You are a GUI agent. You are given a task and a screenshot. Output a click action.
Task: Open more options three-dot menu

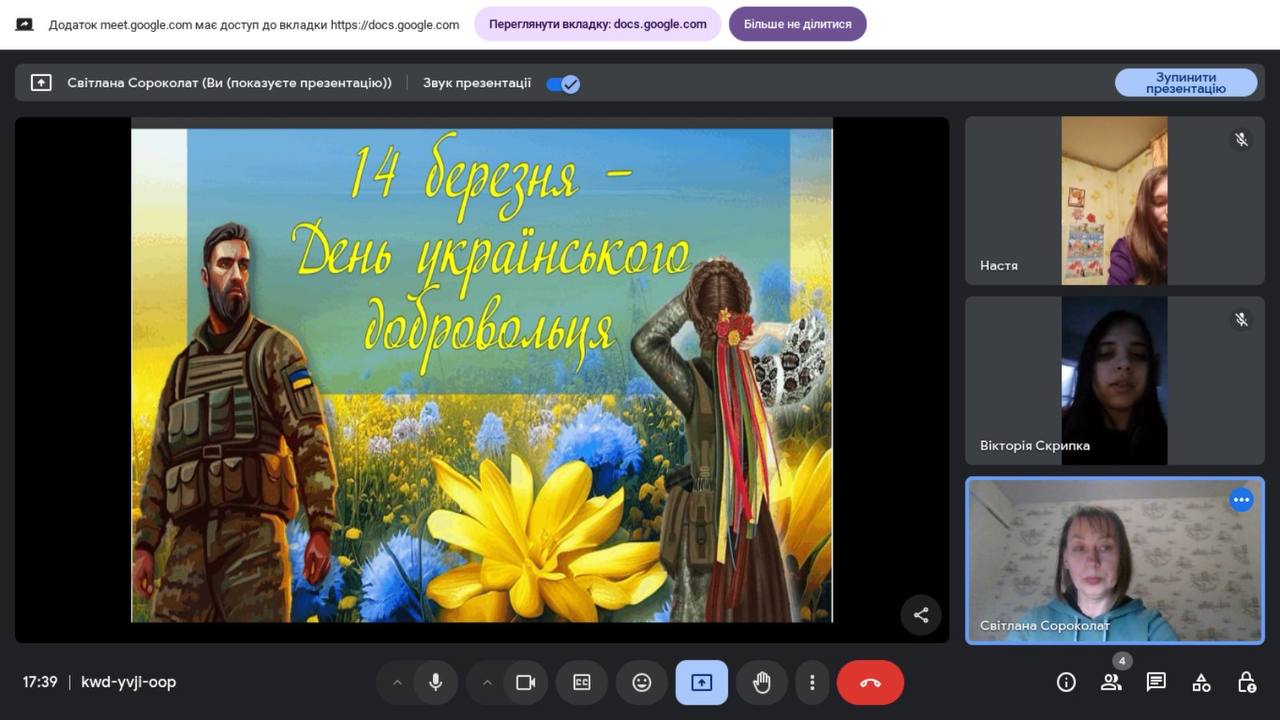pos(812,682)
